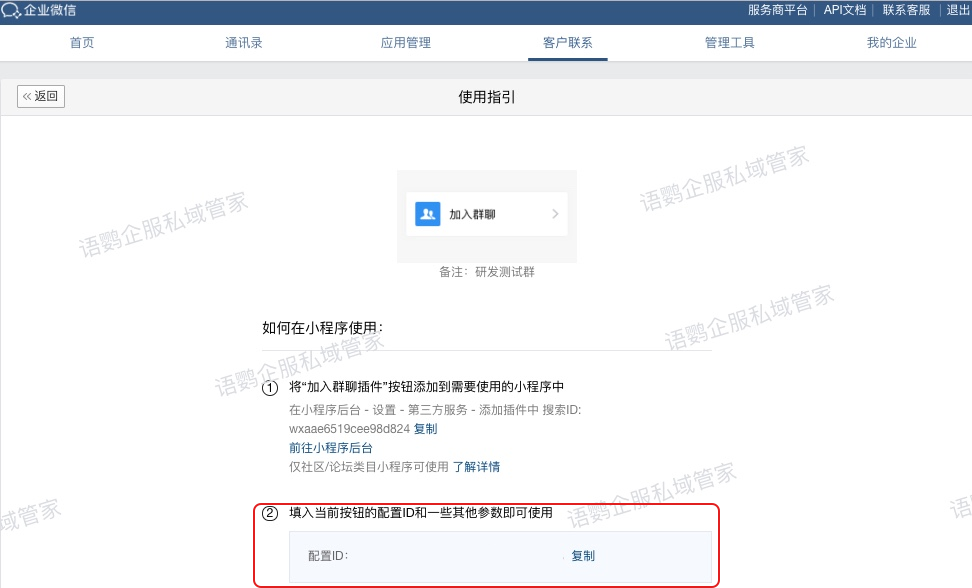Screen dimensions: 972x588
Task: Log out via the 退出 link
Action: pos(958,10)
